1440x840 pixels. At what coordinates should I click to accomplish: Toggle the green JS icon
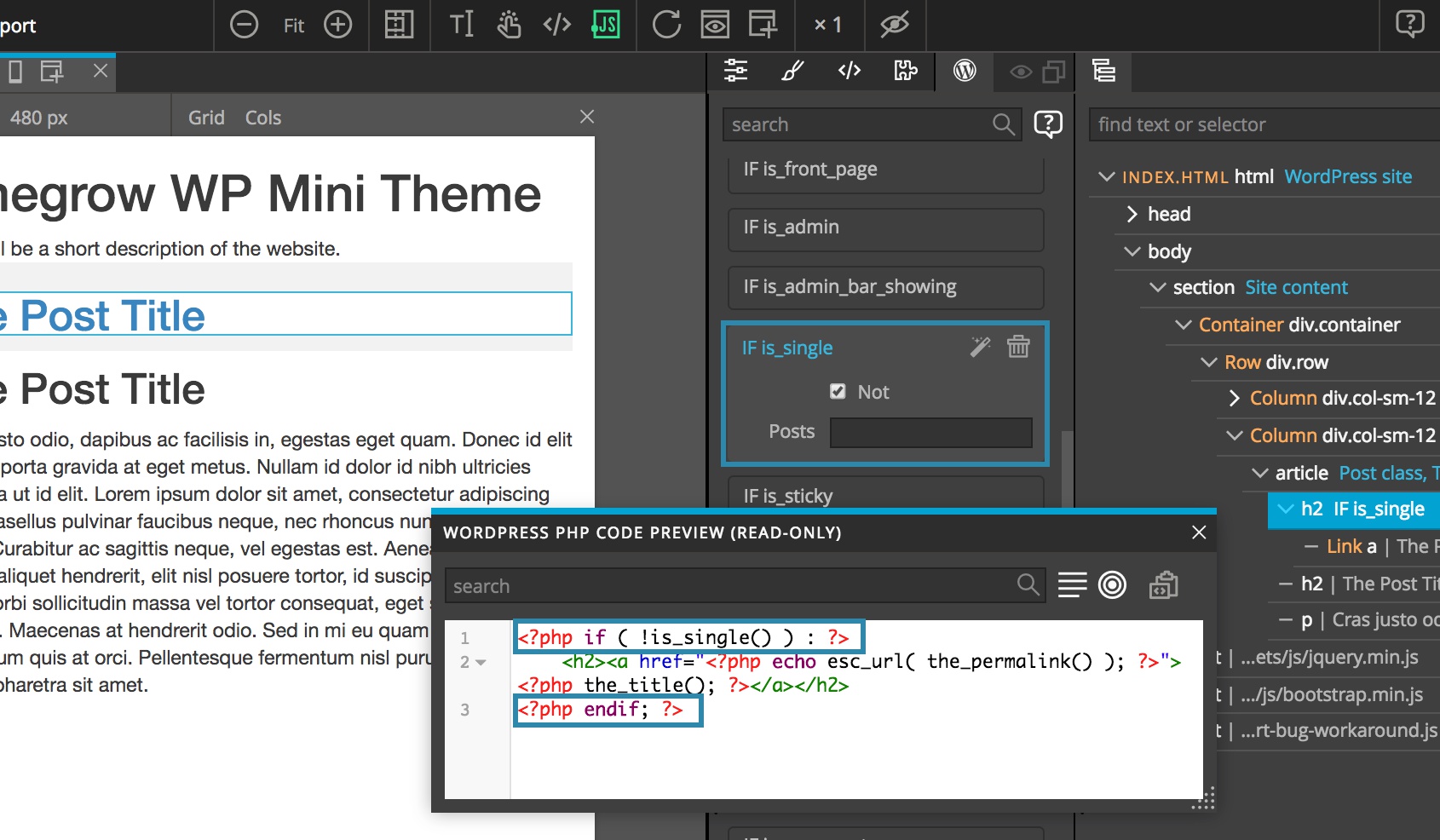[x=606, y=25]
